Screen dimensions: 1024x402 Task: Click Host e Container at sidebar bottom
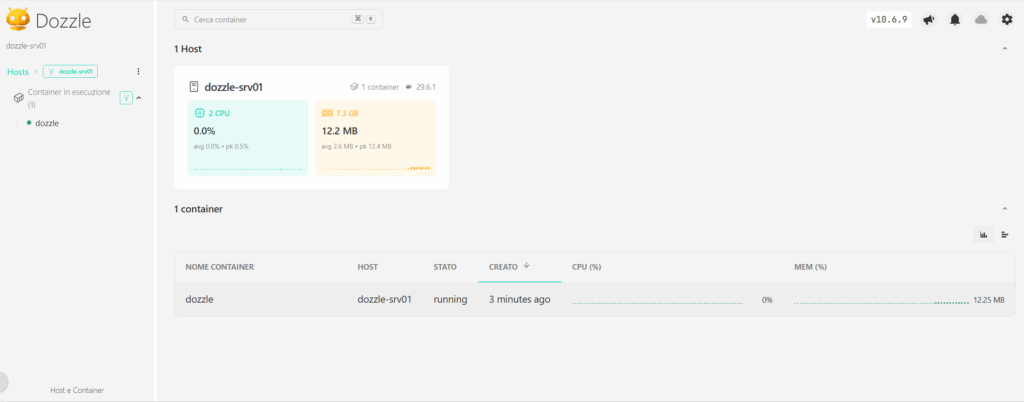77,390
